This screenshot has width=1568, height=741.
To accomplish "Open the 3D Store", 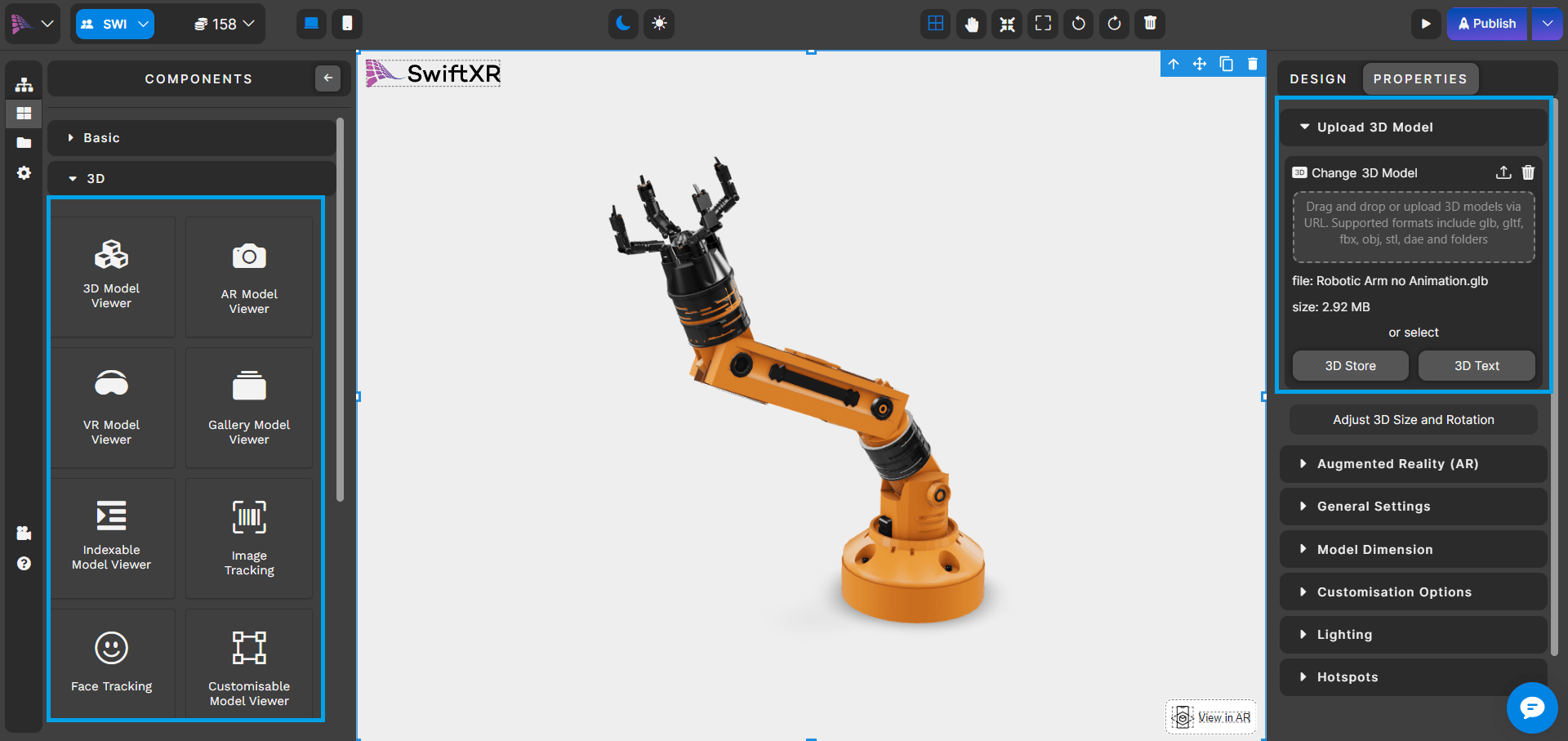I will point(1350,366).
